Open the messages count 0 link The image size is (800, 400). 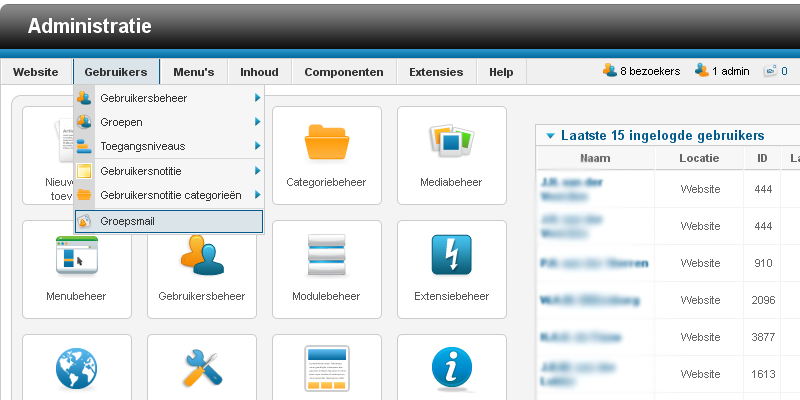784,71
